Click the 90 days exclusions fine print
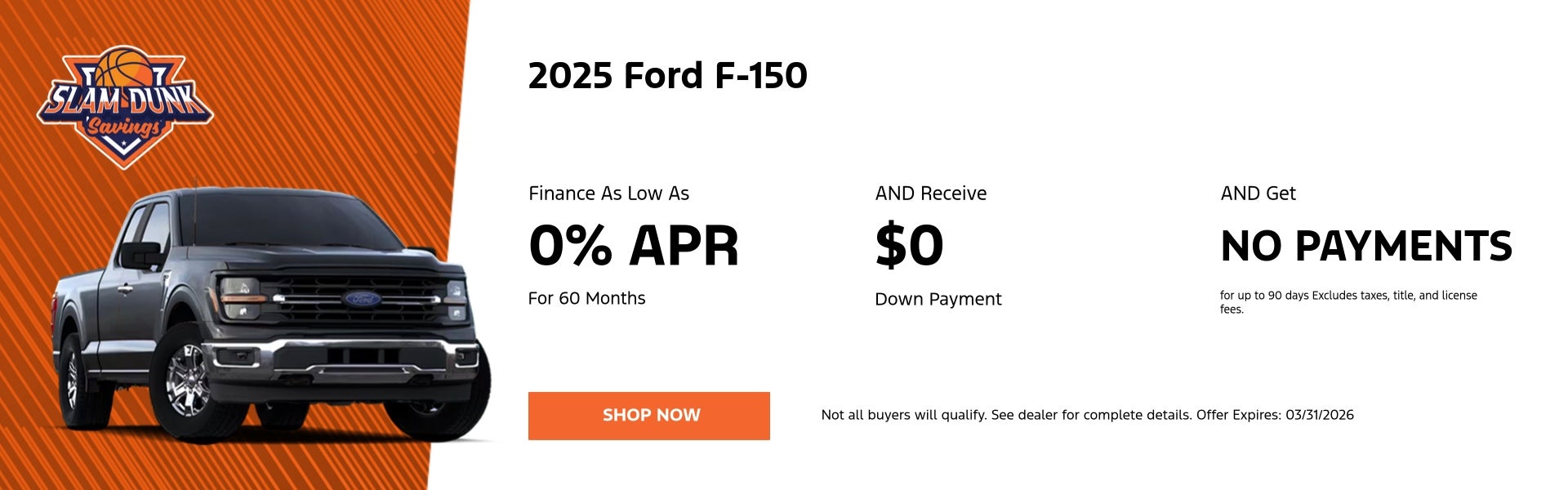 coord(1347,301)
